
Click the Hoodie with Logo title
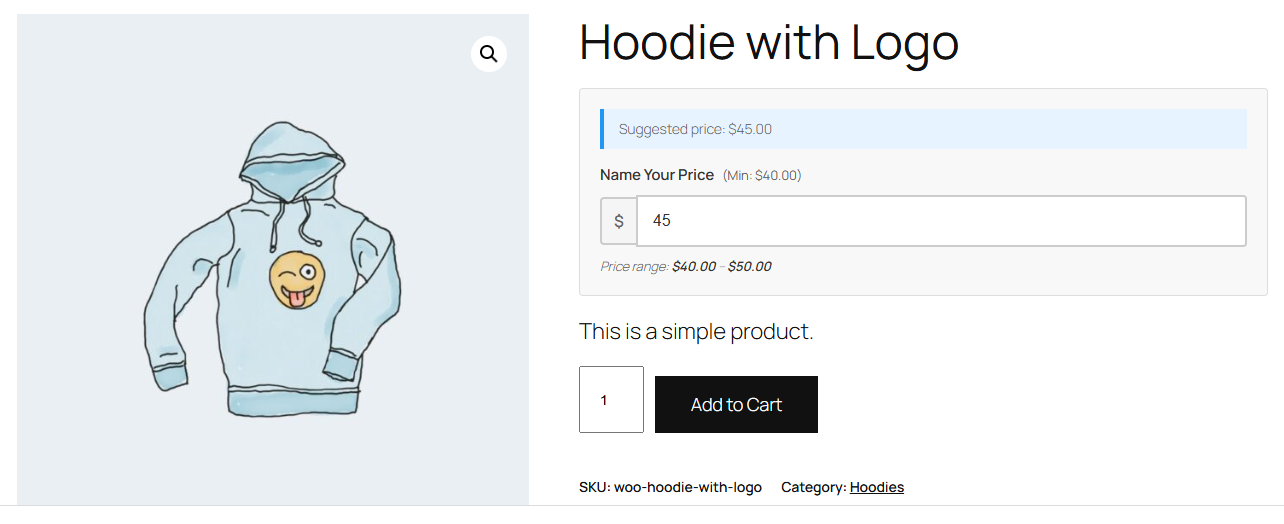coord(768,43)
